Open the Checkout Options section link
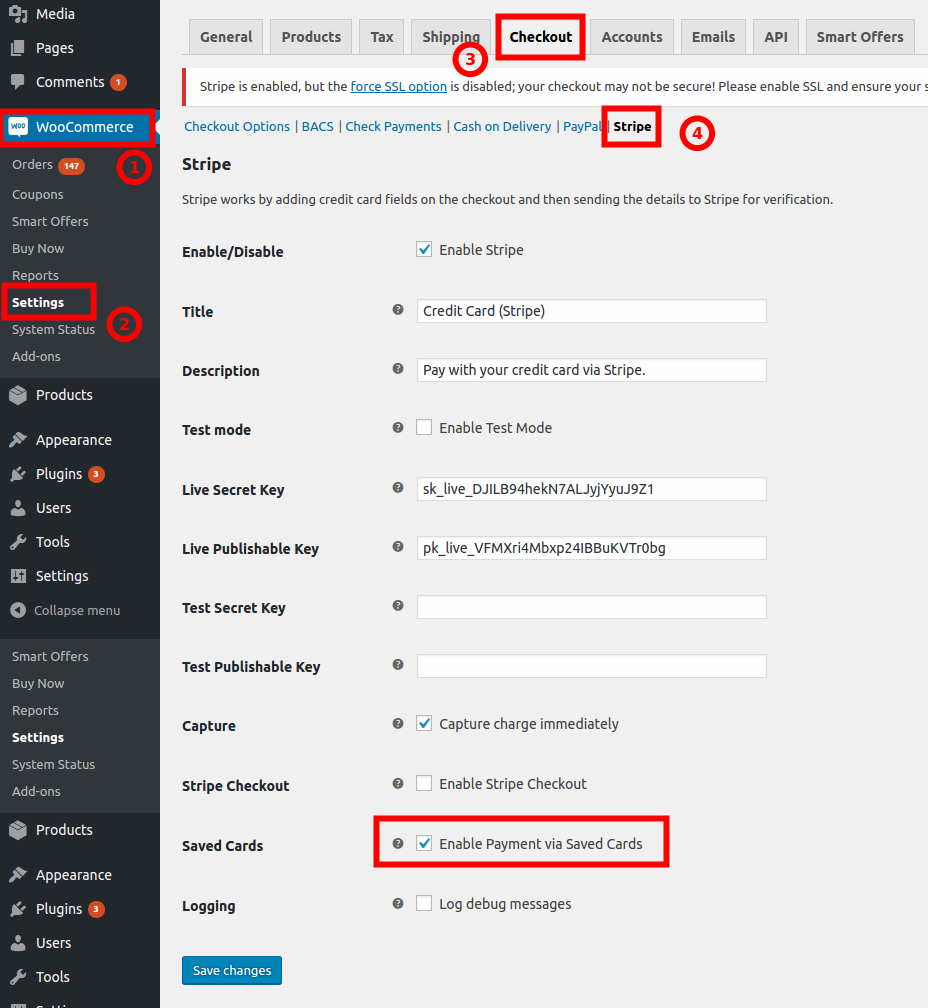Image resolution: width=928 pixels, height=1008 pixels. pos(237,127)
